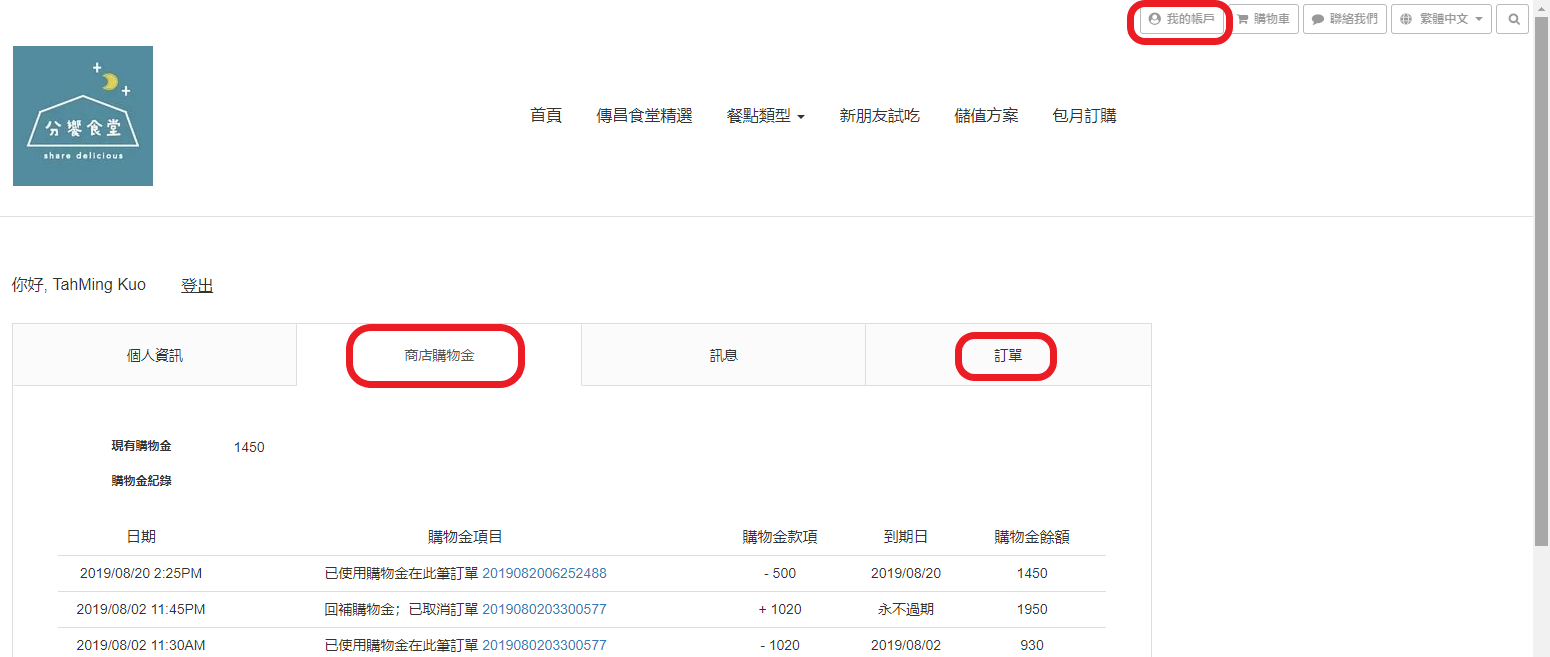
Task: Go to 首頁 in navigation
Action: pyautogui.click(x=546, y=116)
